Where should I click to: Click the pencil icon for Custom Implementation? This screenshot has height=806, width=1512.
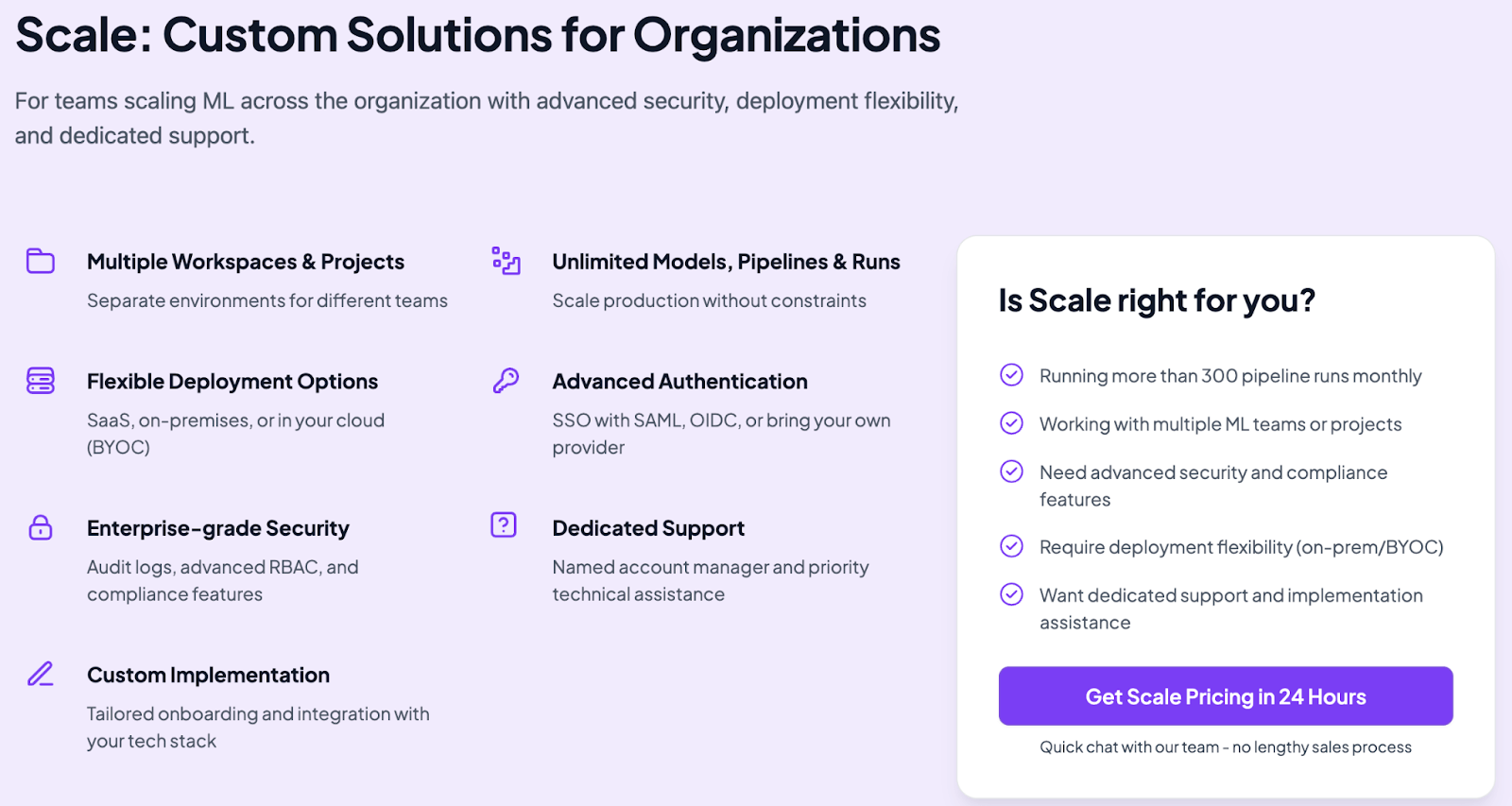(x=41, y=674)
